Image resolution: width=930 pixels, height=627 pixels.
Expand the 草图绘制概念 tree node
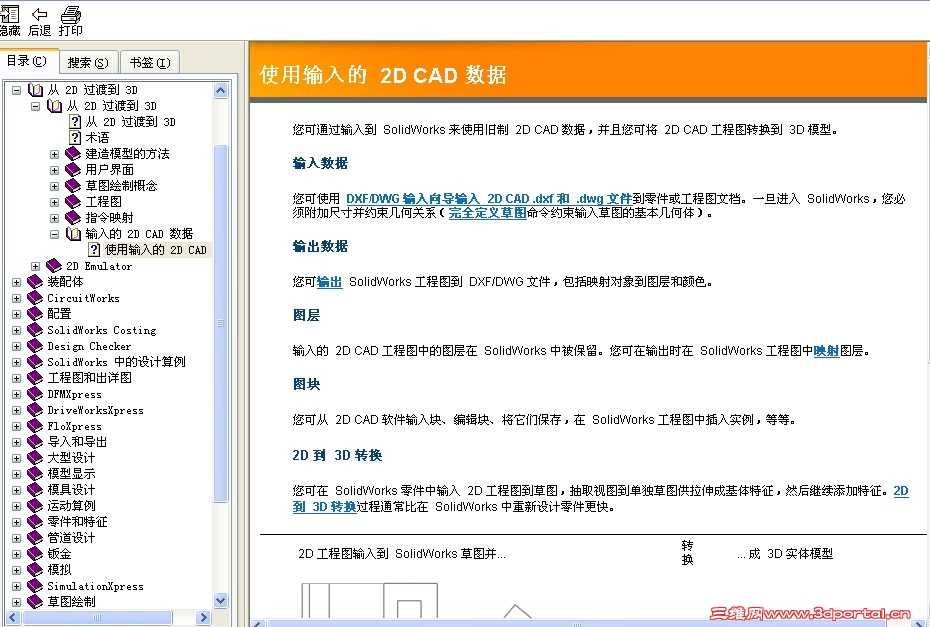pos(55,186)
